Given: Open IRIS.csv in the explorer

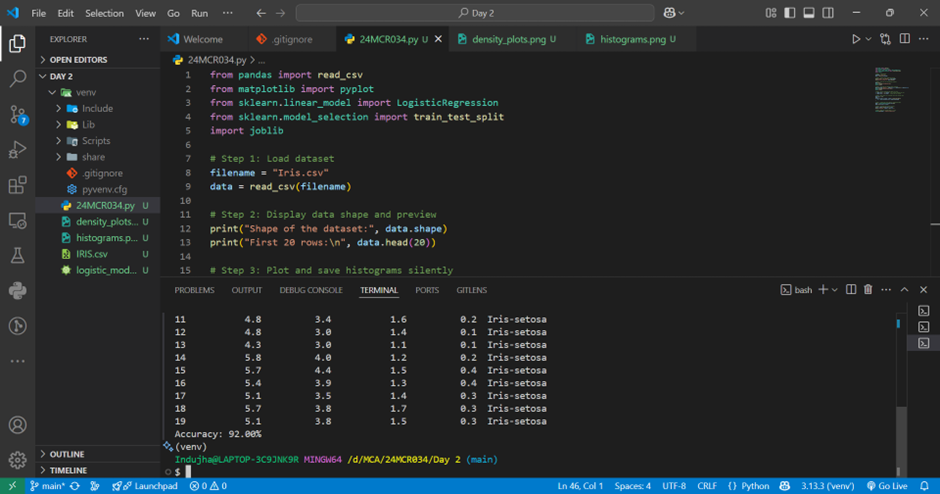Looking at the screenshot, I should [x=92, y=254].
